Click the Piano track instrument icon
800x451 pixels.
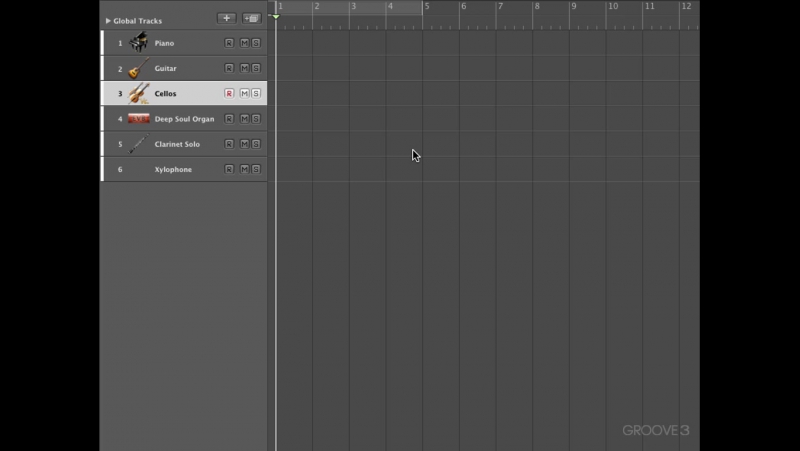(x=138, y=43)
